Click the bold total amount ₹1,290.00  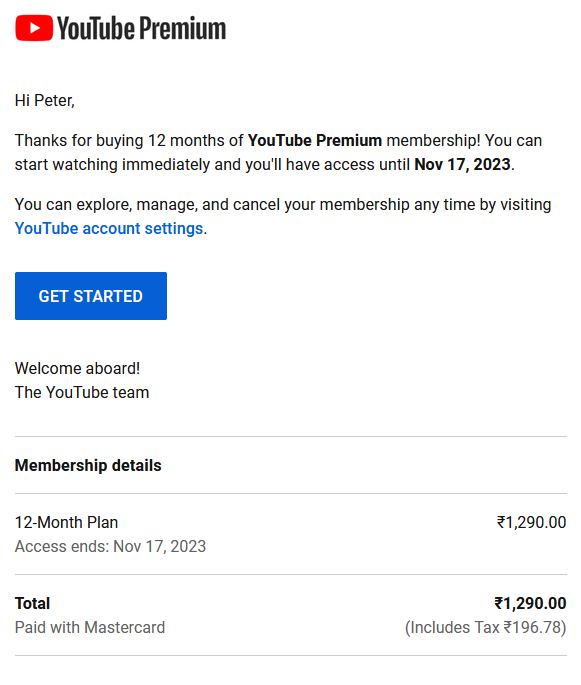530,603
